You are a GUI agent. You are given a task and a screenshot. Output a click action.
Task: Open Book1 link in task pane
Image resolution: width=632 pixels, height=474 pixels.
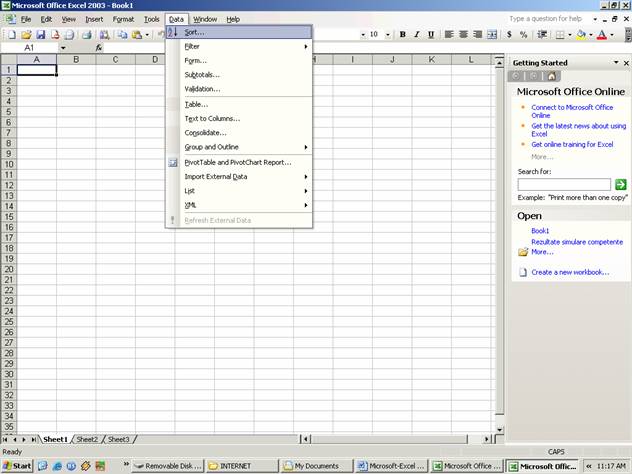(x=540, y=231)
